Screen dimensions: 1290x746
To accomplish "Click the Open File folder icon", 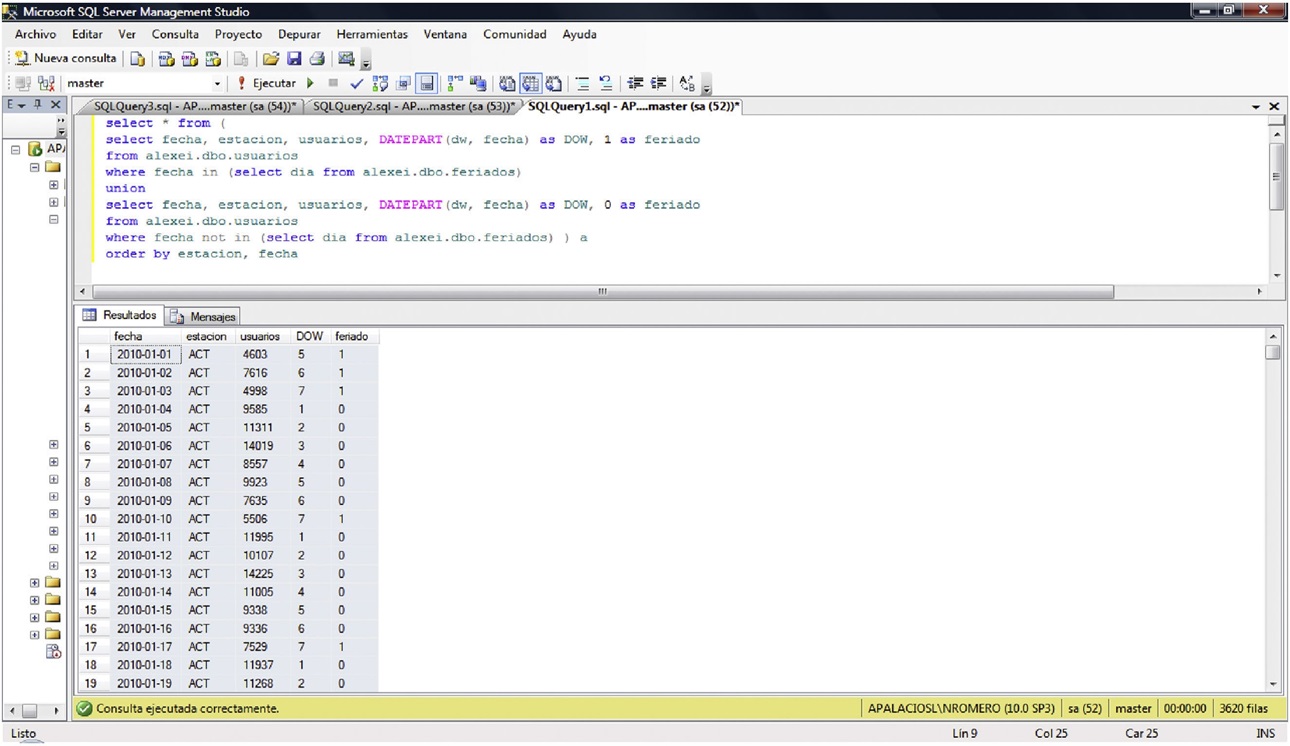I will [270, 59].
